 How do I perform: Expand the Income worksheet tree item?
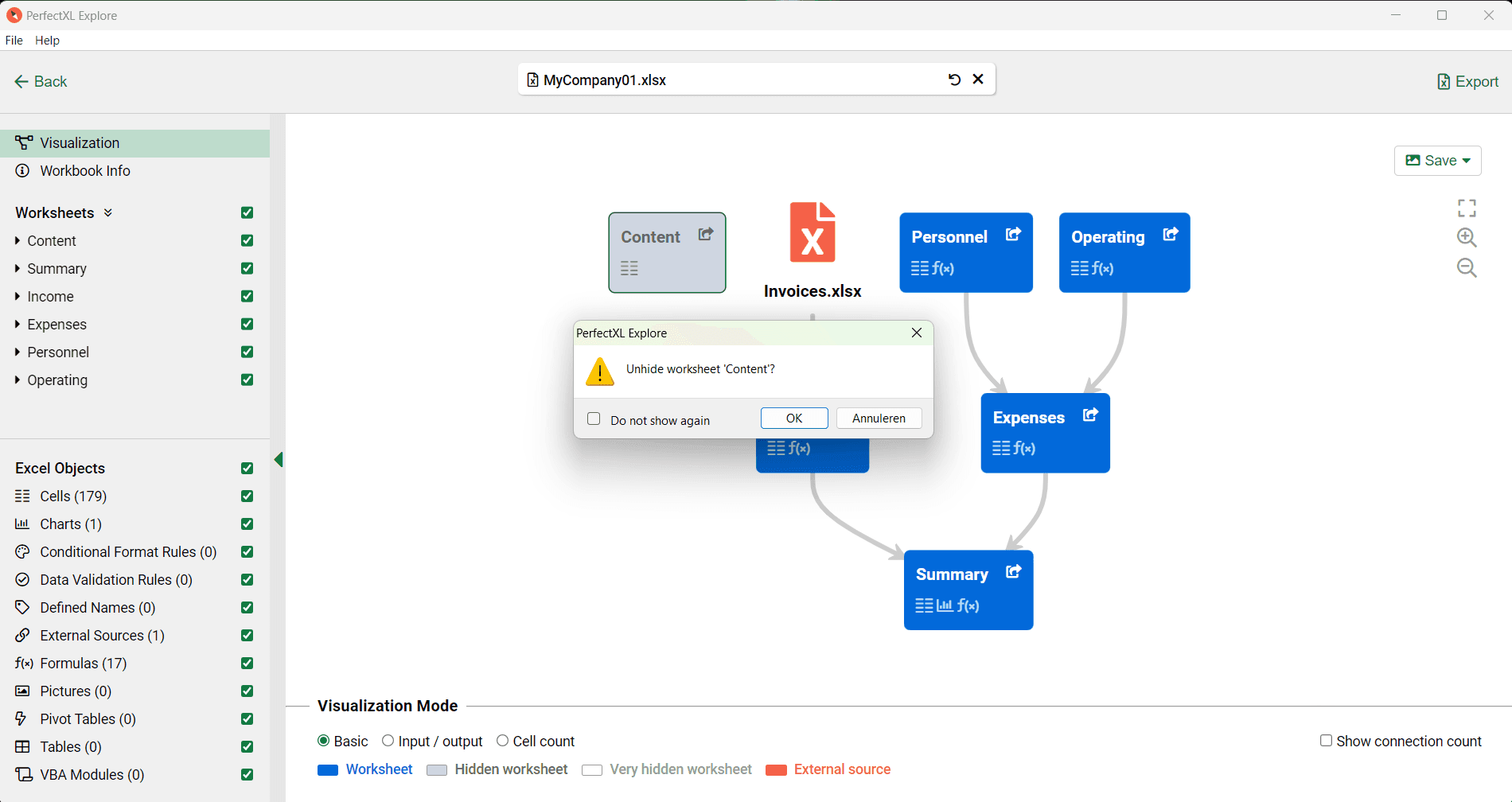pos(18,297)
